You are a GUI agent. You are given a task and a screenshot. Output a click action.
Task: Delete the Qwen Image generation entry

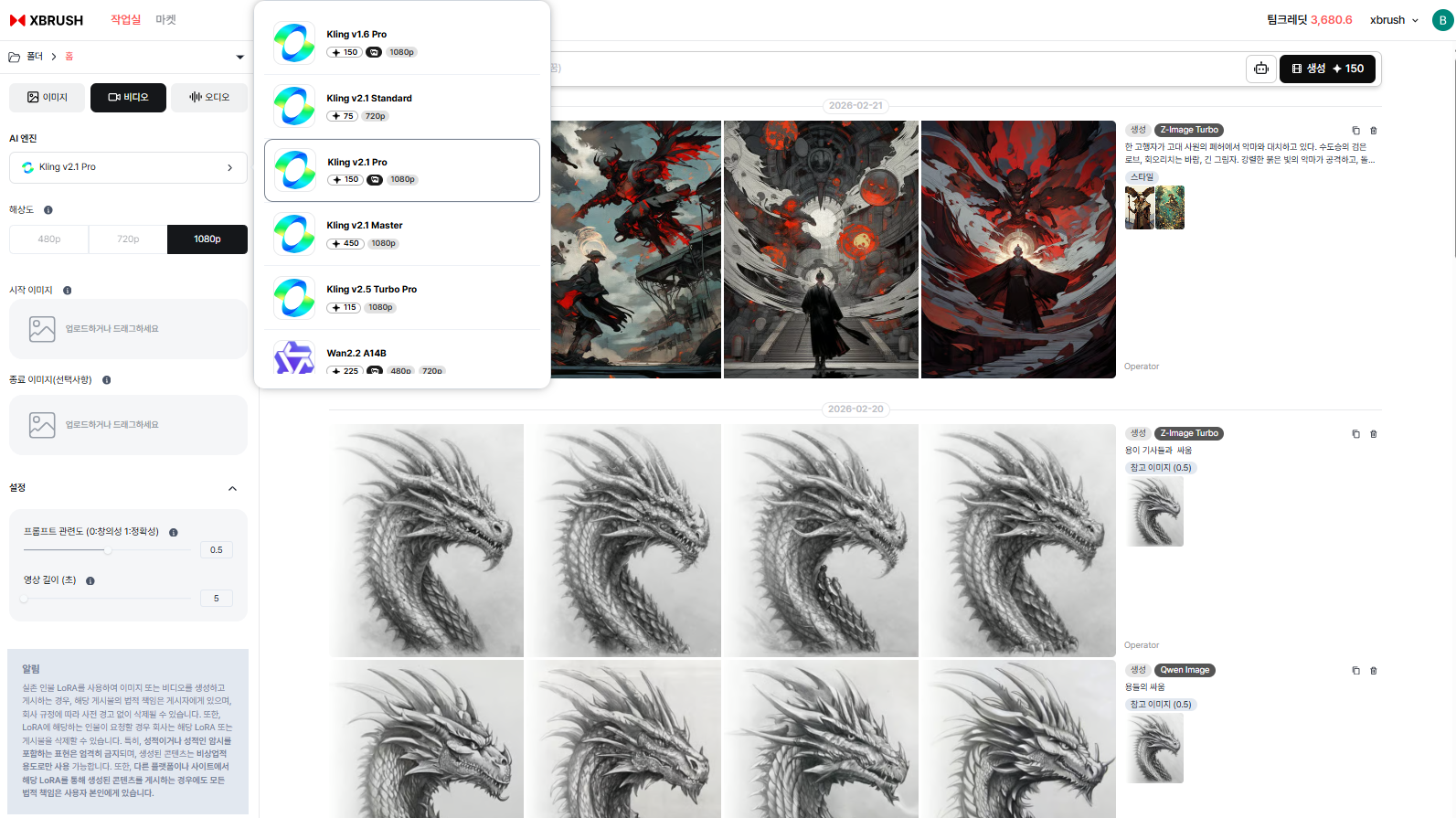1373,671
